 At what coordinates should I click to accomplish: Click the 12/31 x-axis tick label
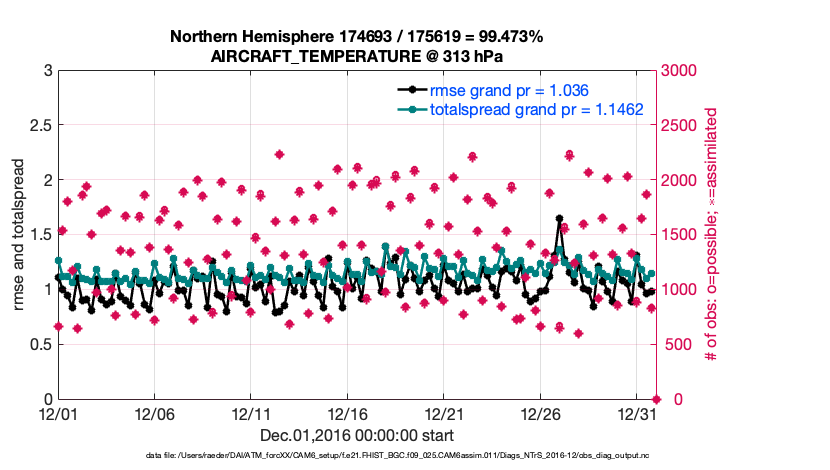[x=636, y=413]
